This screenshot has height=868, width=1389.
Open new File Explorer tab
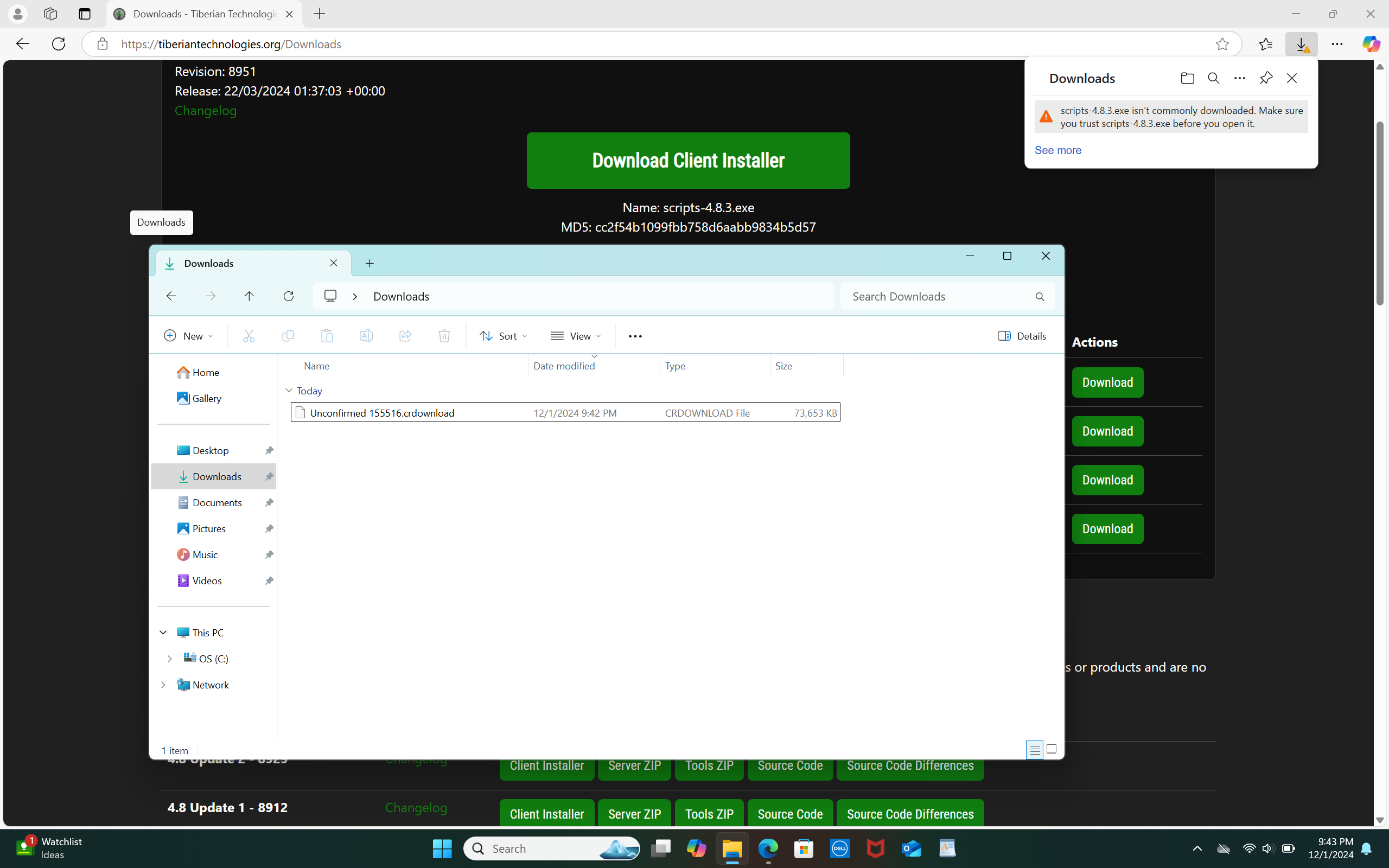point(369,264)
